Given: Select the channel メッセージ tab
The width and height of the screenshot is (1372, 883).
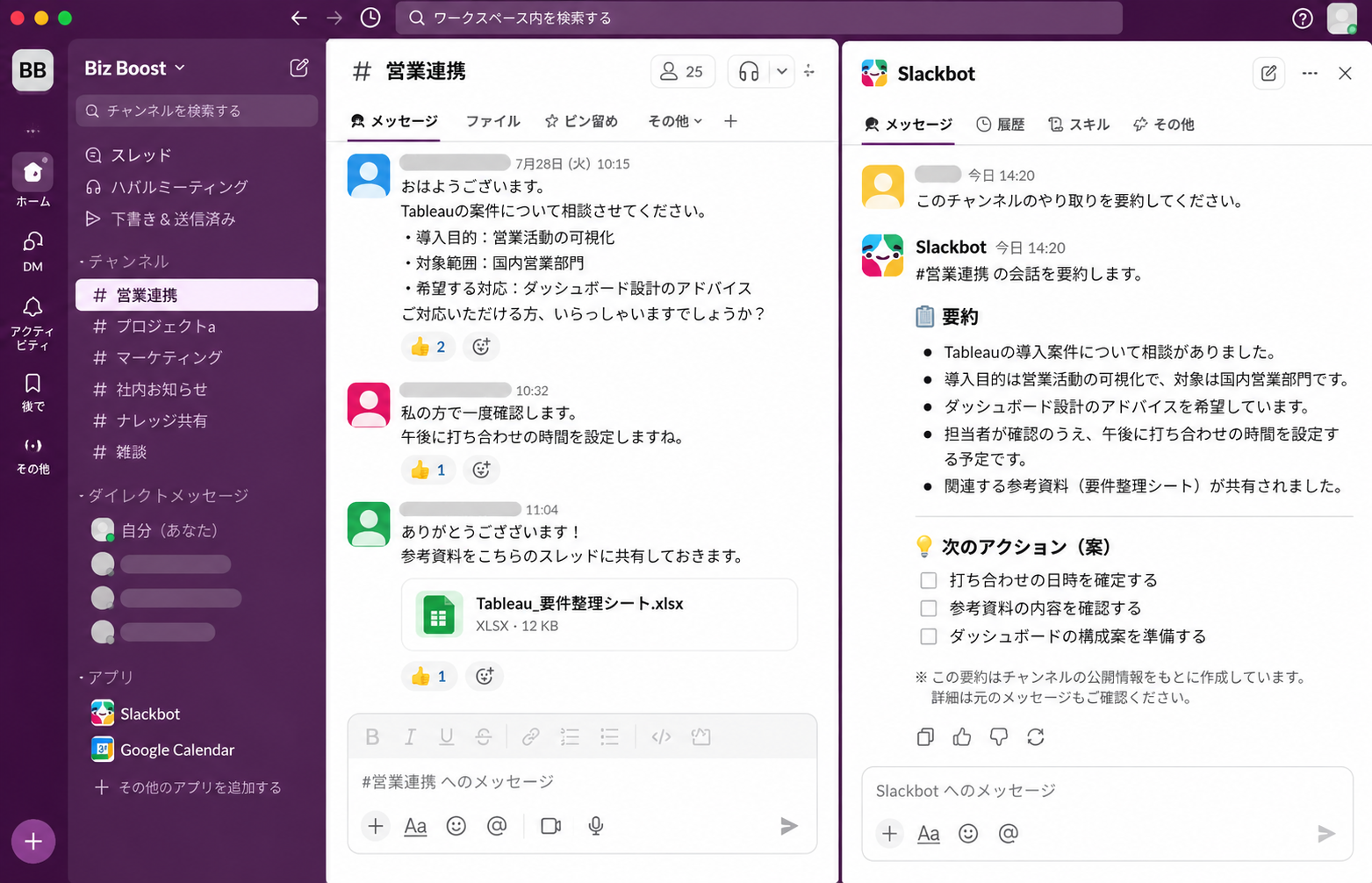Looking at the screenshot, I should click(394, 121).
